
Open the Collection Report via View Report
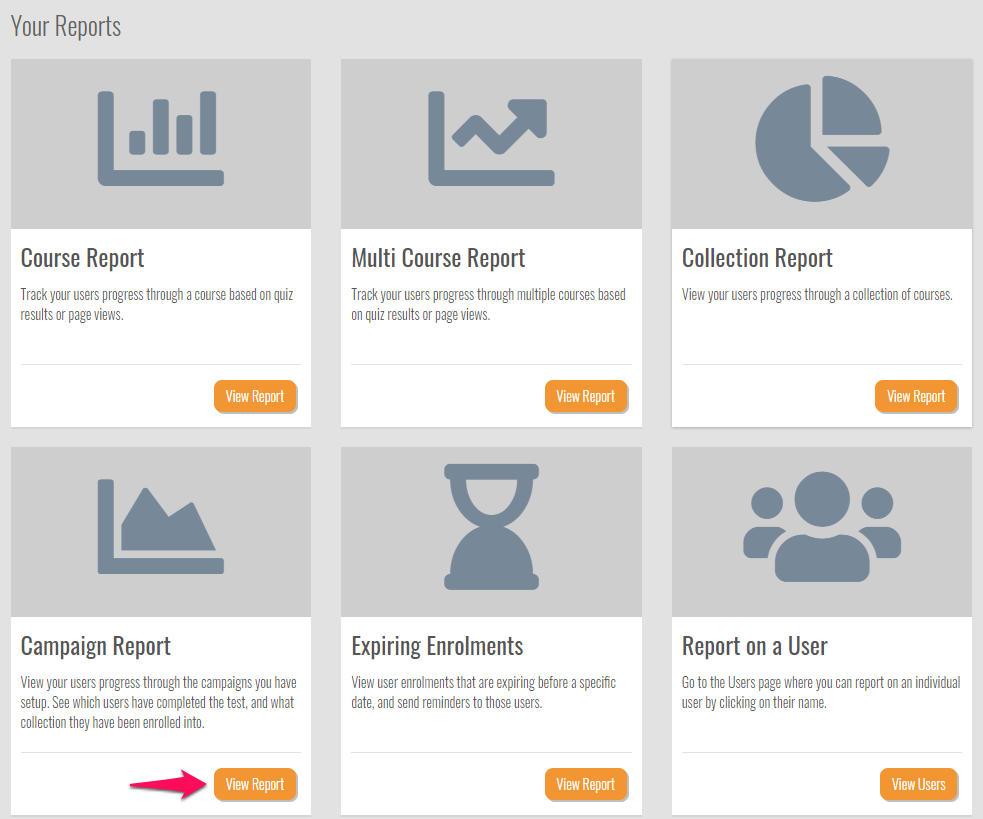916,396
